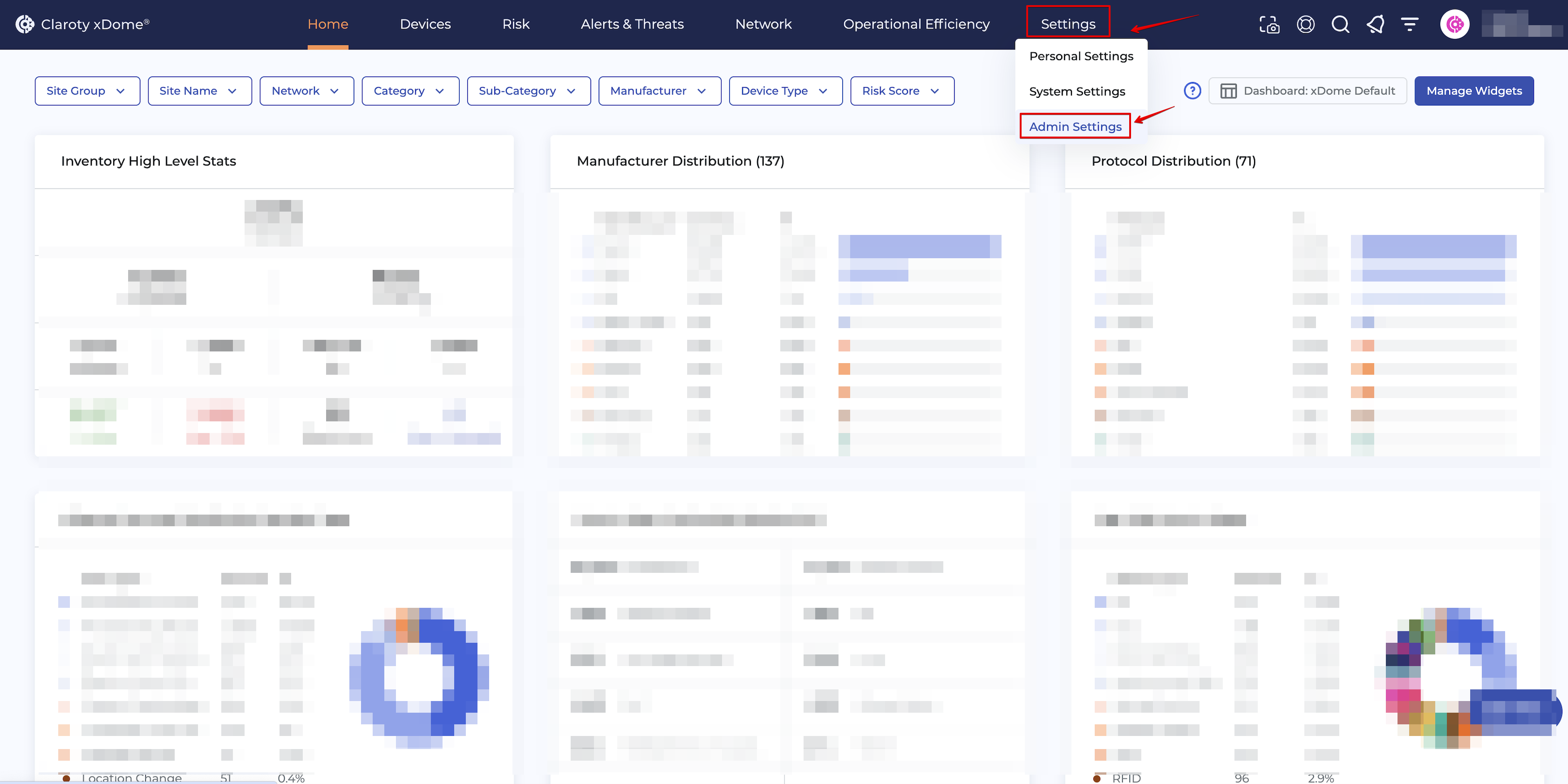Switch to the Devices tab
Image resolution: width=1568 pixels, height=784 pixels.
pos(425,24)
